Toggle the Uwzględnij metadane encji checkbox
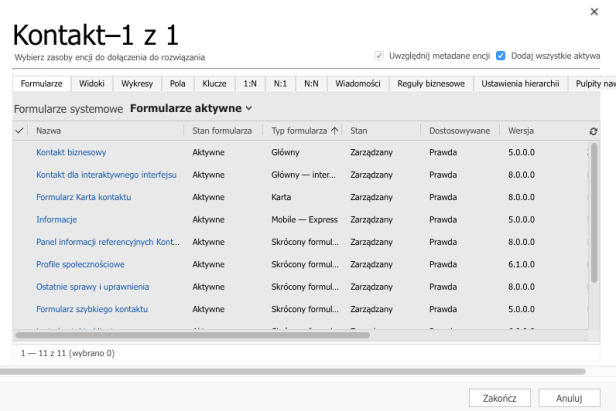This screenshot has height=411, width=616. point(379,56)
